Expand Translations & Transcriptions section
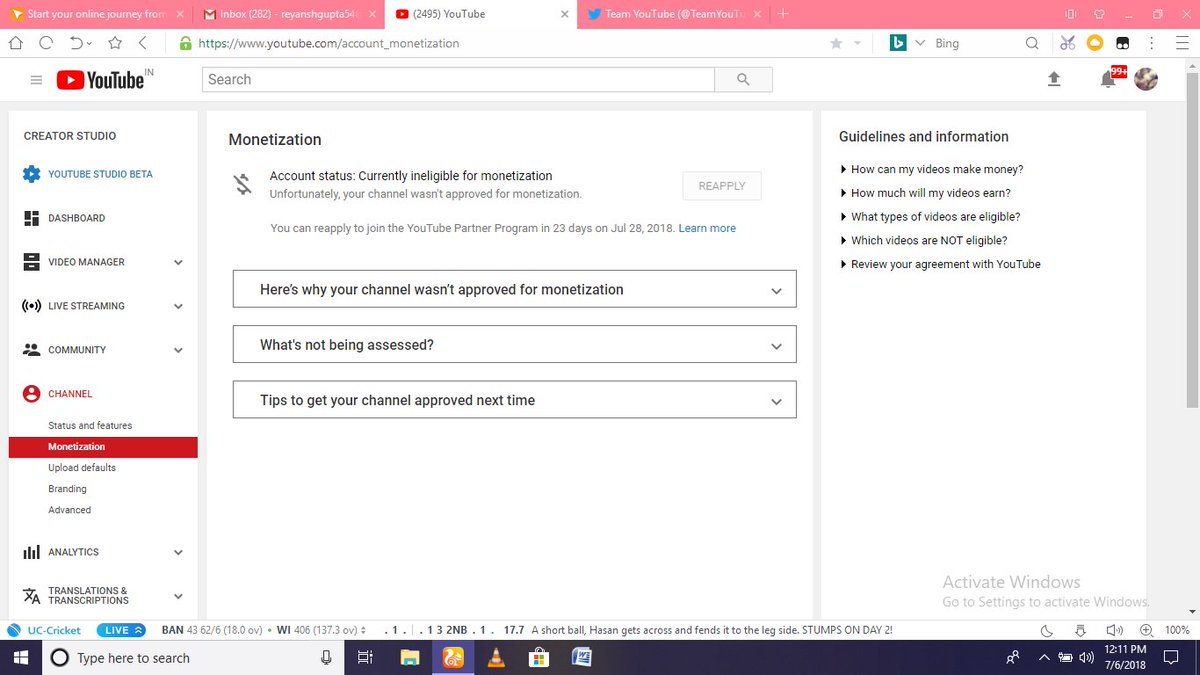 (x=178, y=596)
